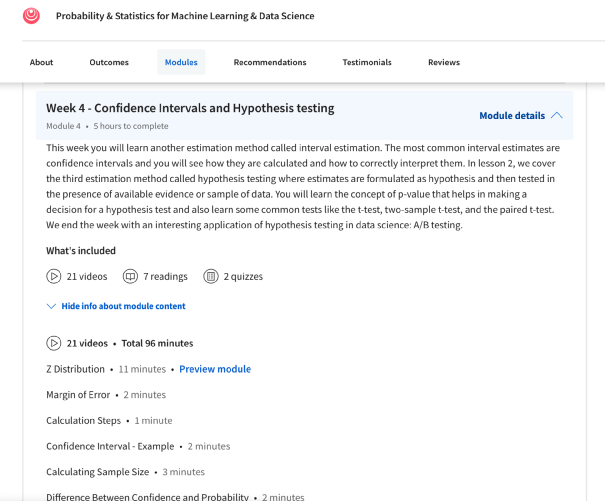Open Confidence Interval - Example video

click(110, 446)
